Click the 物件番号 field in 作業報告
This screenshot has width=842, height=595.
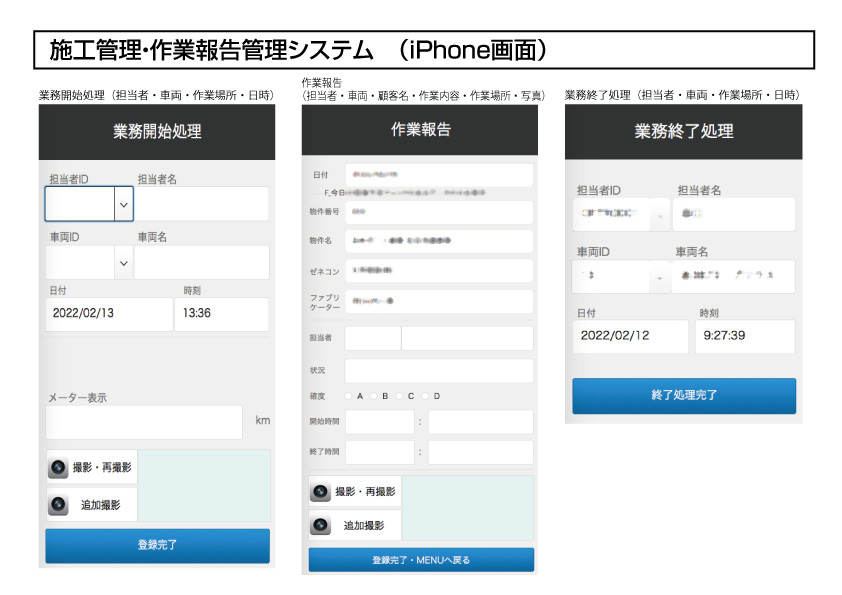pos(438,212)
